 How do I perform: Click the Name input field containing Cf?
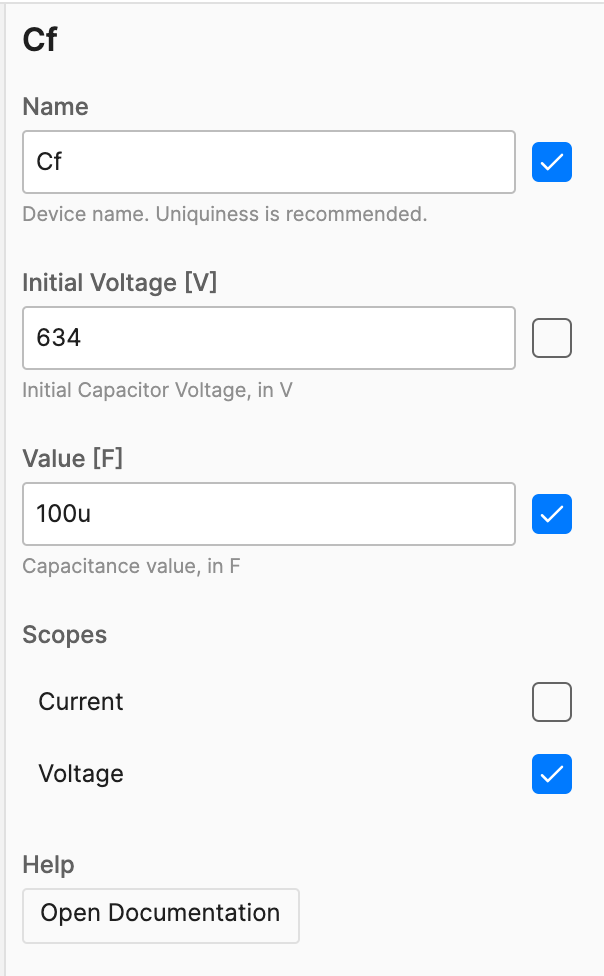pyautogui.click(x=268, y=162)
